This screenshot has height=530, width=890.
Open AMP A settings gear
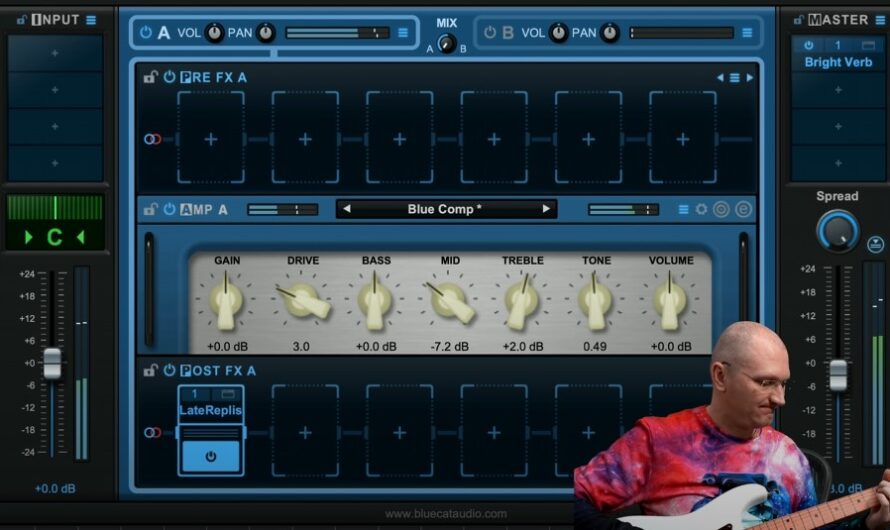click(702, 209)
